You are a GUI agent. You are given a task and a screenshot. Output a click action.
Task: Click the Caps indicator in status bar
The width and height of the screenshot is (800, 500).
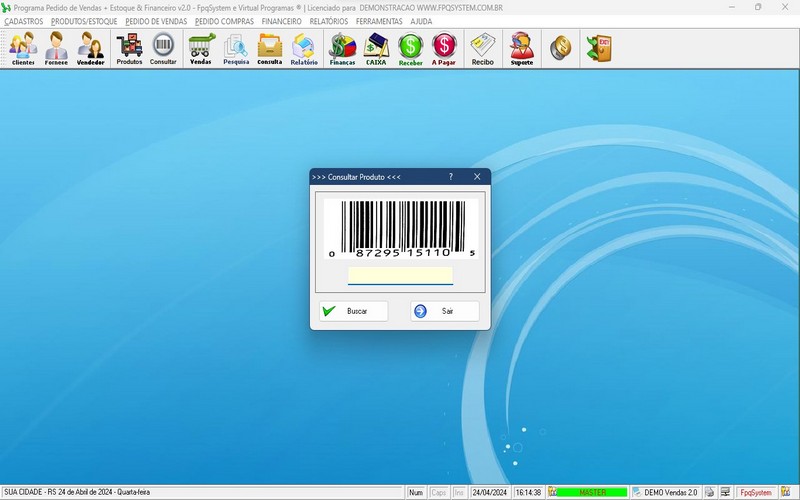click(438, 492)
